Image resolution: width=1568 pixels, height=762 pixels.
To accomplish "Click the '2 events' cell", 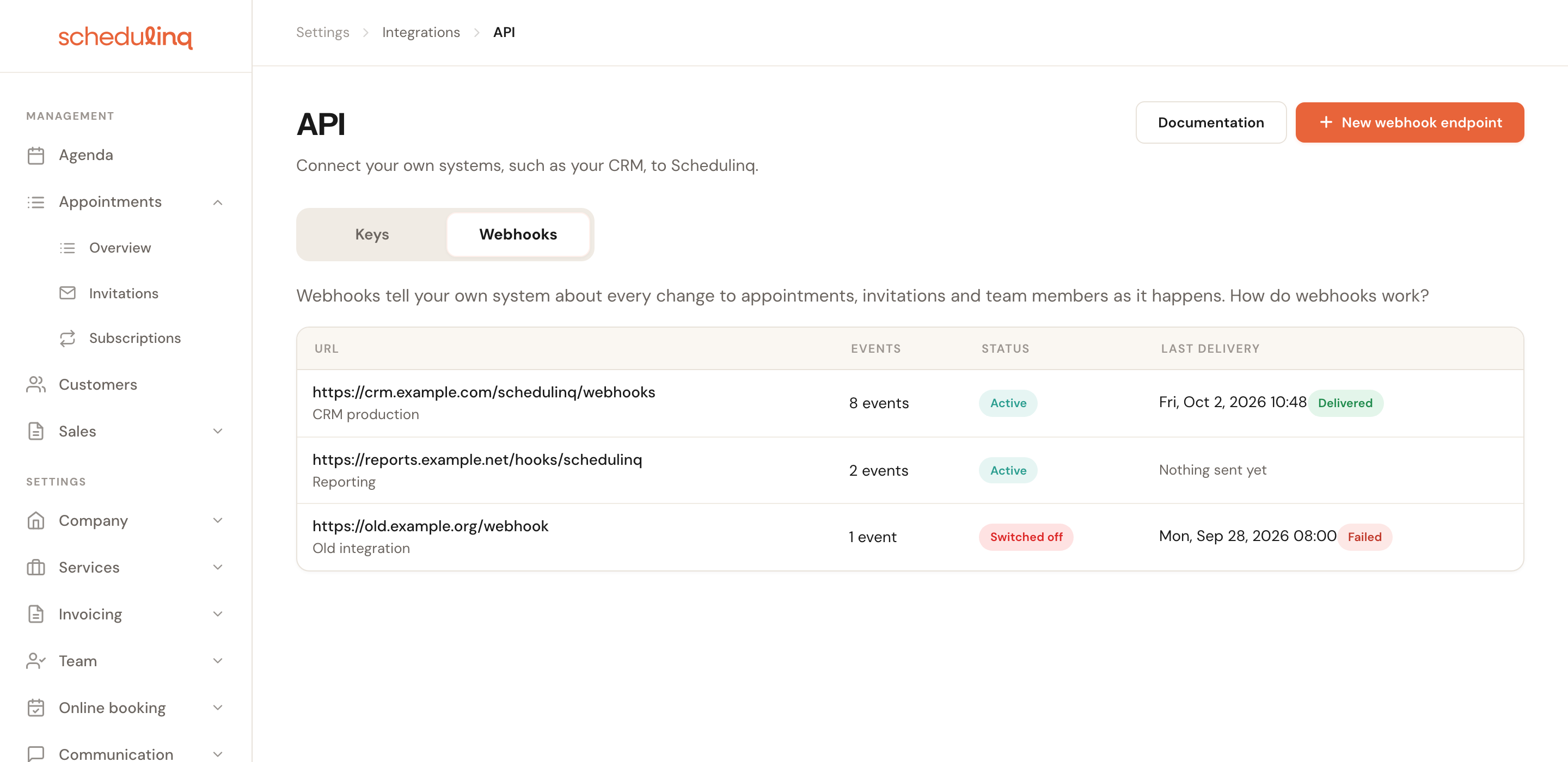I will click(879, 470).
